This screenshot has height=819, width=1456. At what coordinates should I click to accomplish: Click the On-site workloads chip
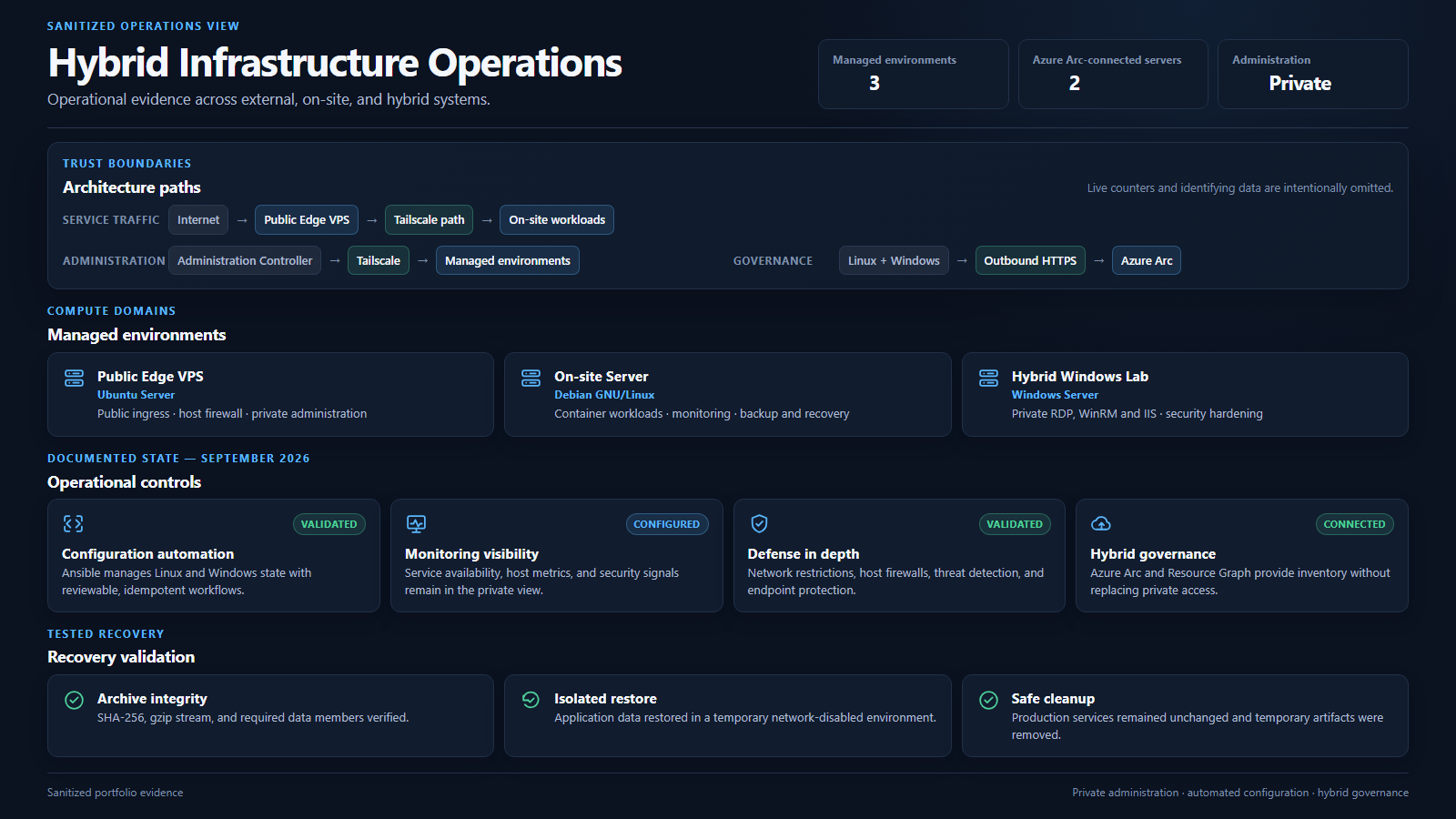click(557, 220)
